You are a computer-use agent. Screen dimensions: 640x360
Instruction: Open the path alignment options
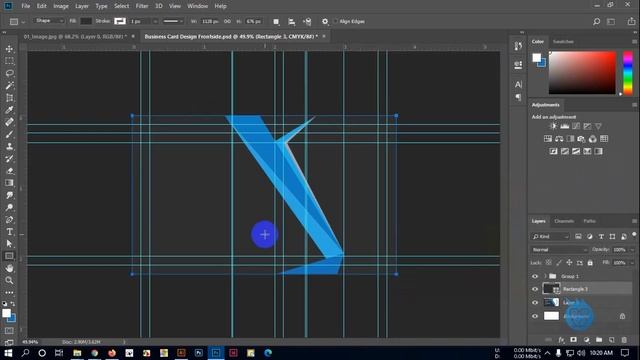[x=291, y=22]
